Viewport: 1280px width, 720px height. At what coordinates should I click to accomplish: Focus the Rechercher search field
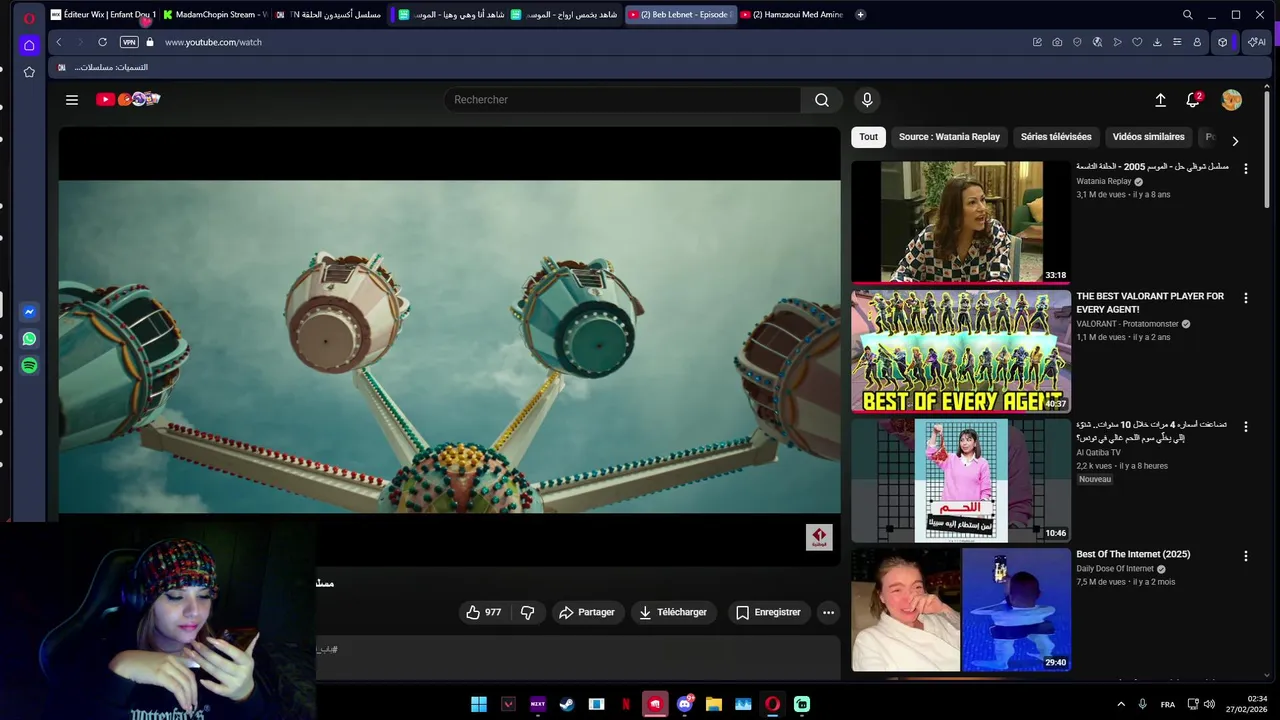pyautogui.click(x=622, y=100)
